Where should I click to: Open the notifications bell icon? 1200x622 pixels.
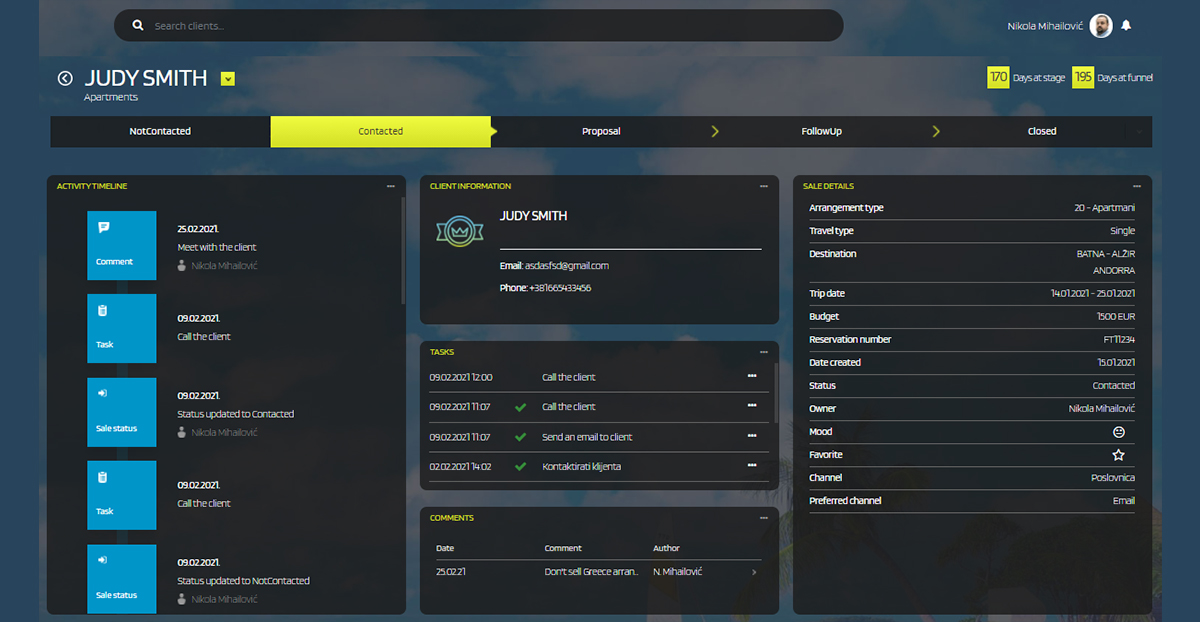coord(1126,26)
